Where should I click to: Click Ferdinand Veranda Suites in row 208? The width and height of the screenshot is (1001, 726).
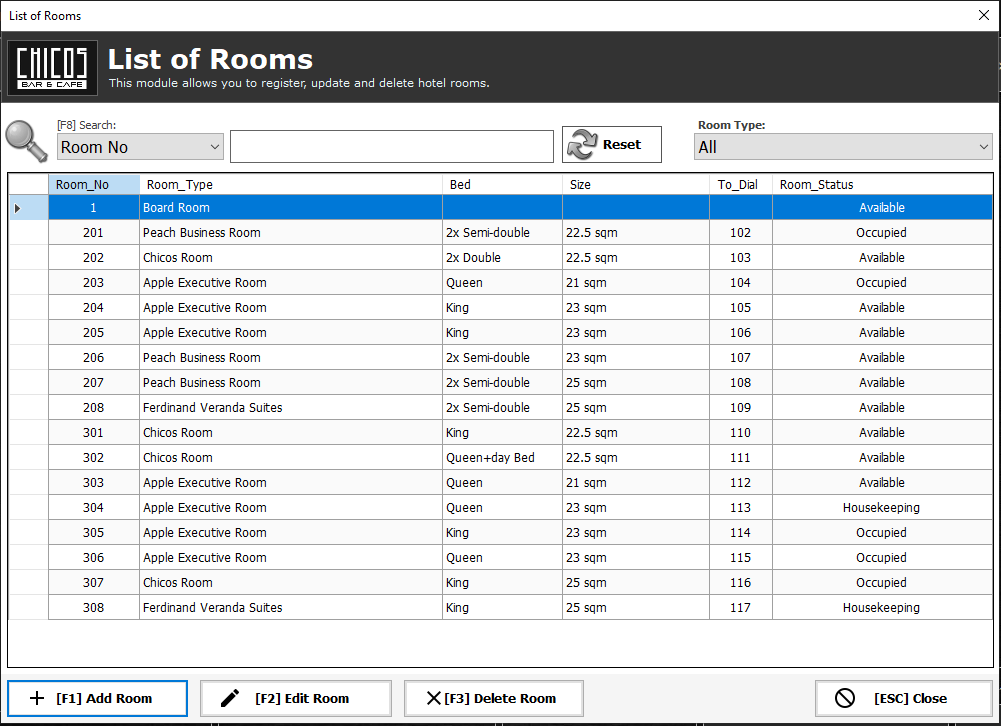click(x=290, y=407)
